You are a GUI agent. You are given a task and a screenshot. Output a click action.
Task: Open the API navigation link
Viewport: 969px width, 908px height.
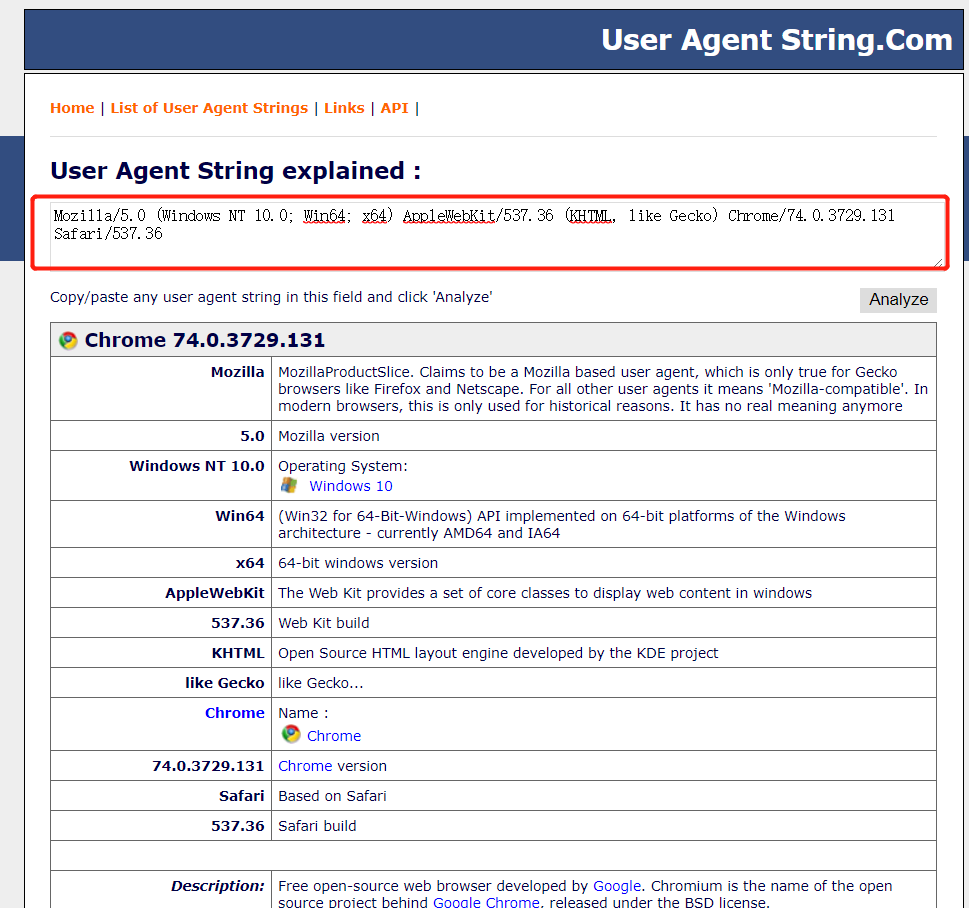[394, 107]
